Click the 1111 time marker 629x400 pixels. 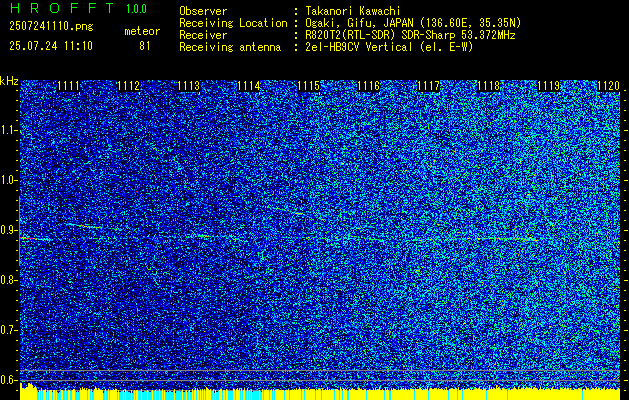[x=69, y=86]
